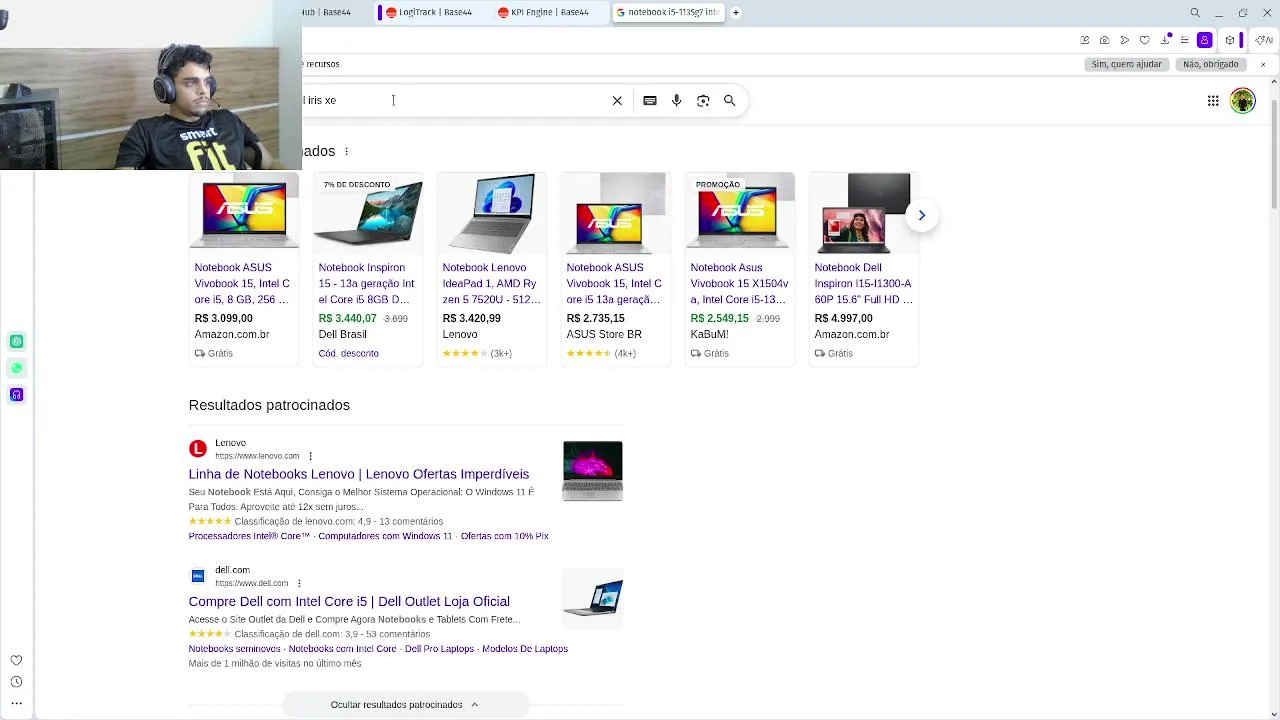1280x720 pixels.
Task: Select the notebook i5-1135g7 search tab
Action: [x=668, y=12]
